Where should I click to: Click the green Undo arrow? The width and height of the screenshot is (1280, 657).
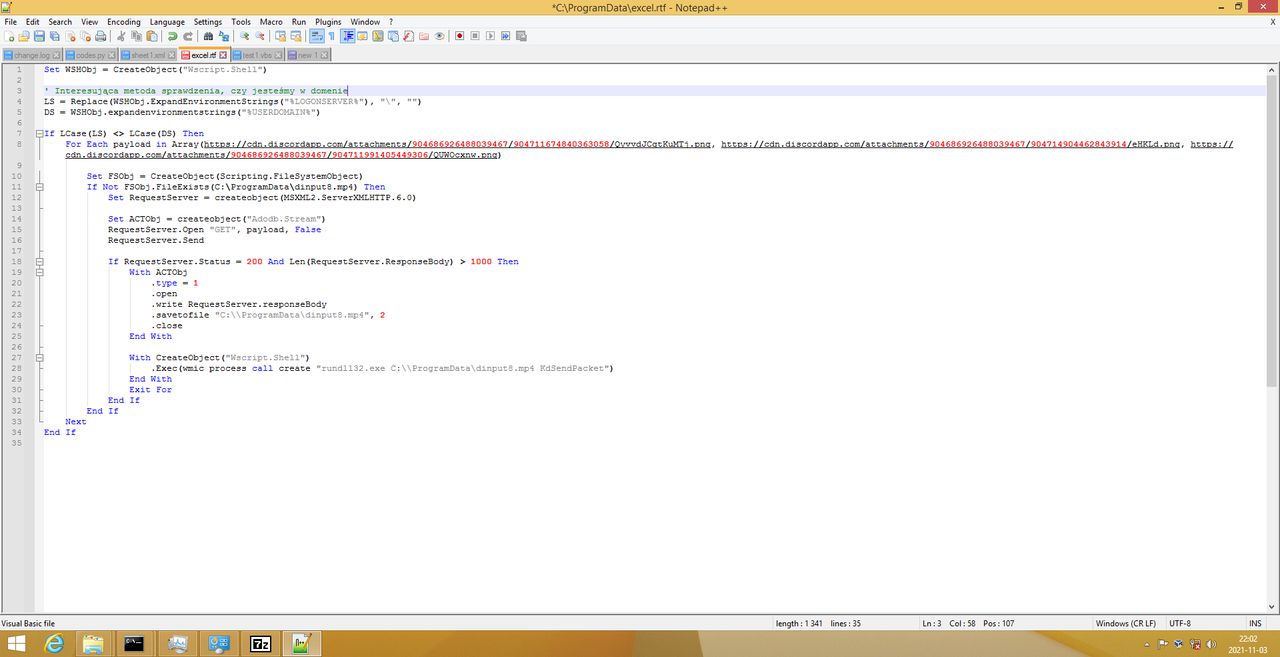pyautogui.click(x=172, y=36)
